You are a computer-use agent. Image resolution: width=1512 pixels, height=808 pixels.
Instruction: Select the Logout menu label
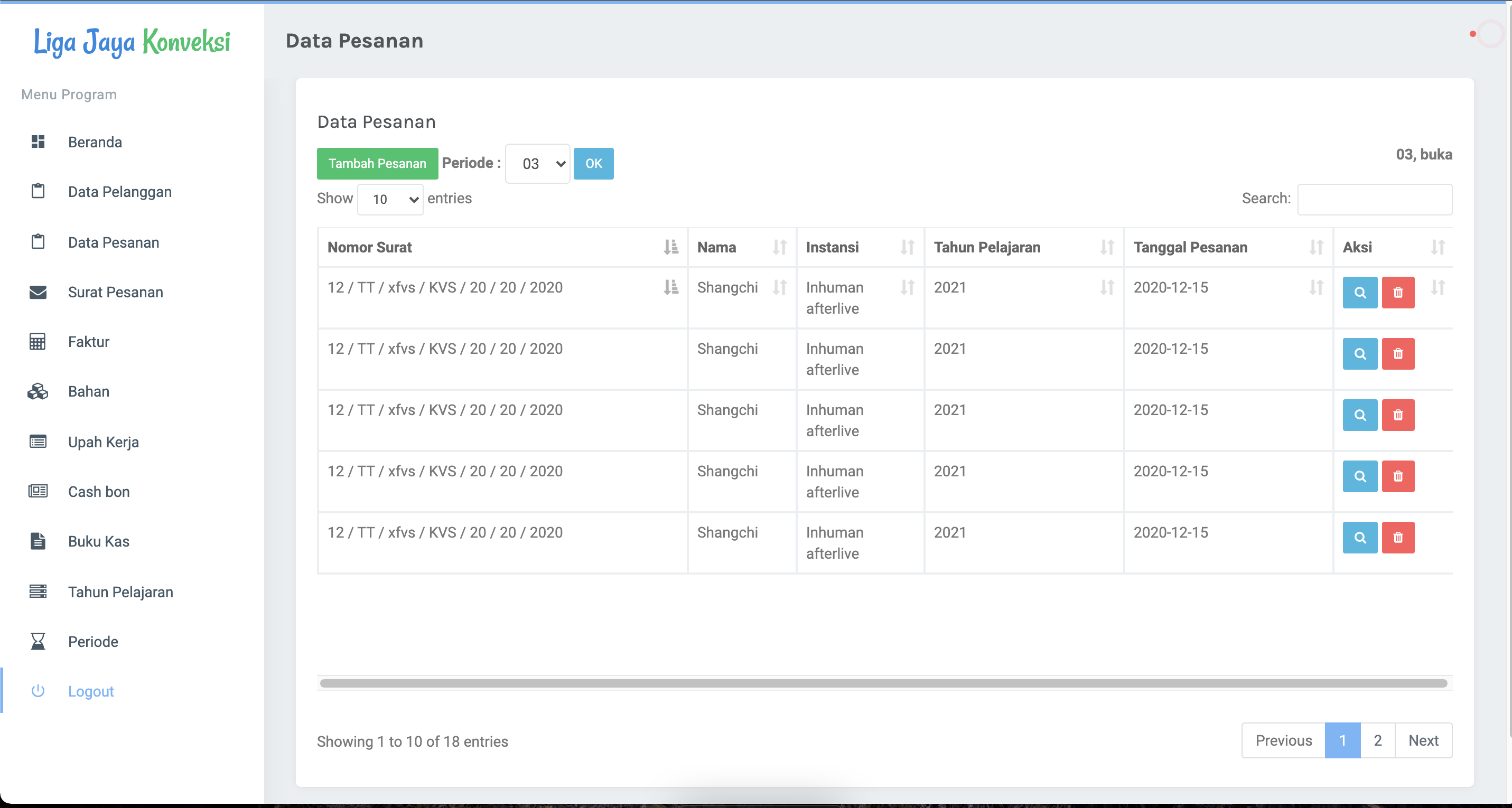click(91, 691)
